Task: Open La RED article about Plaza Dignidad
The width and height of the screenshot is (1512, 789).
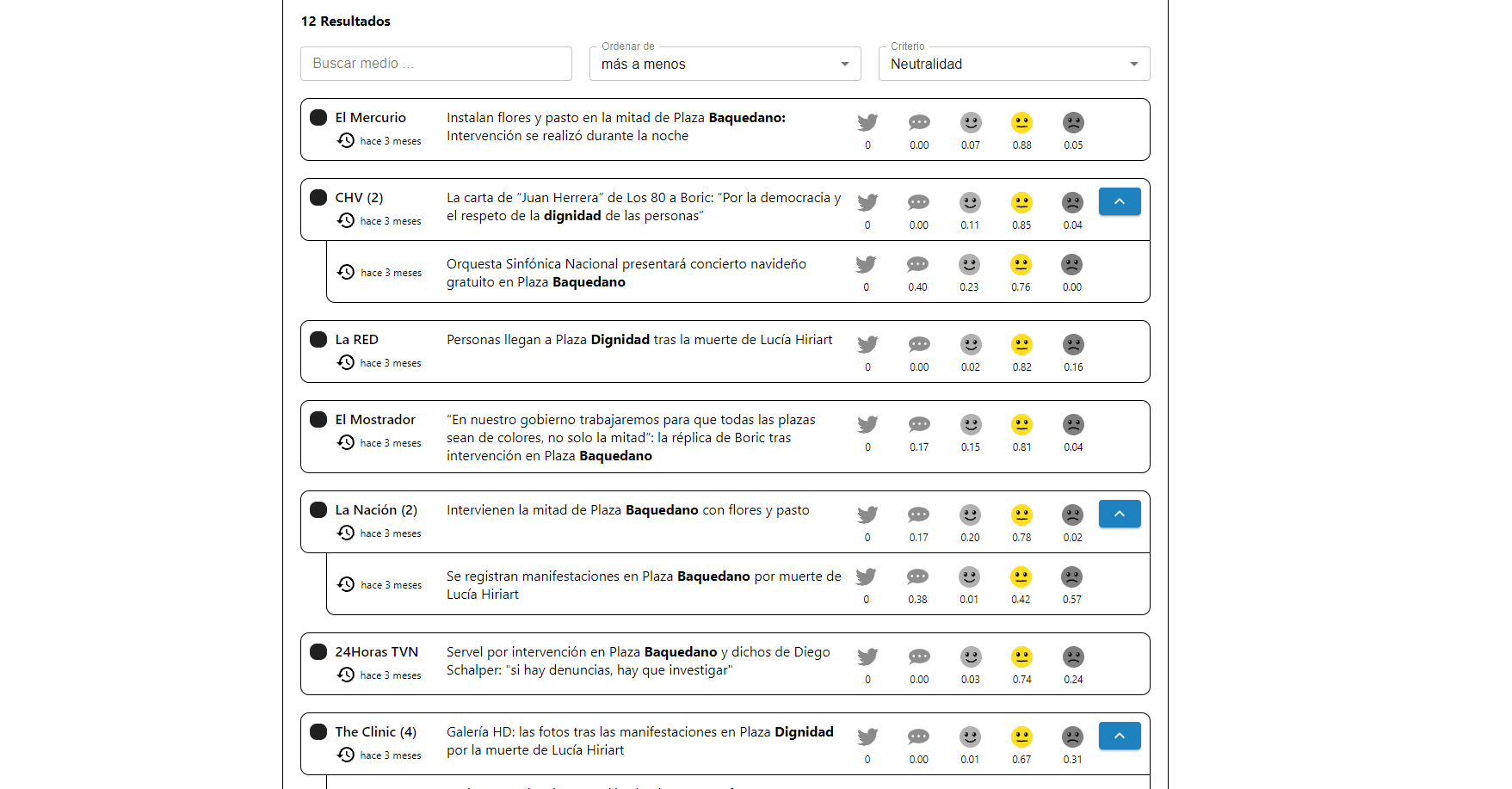Action: coord(639,340)
